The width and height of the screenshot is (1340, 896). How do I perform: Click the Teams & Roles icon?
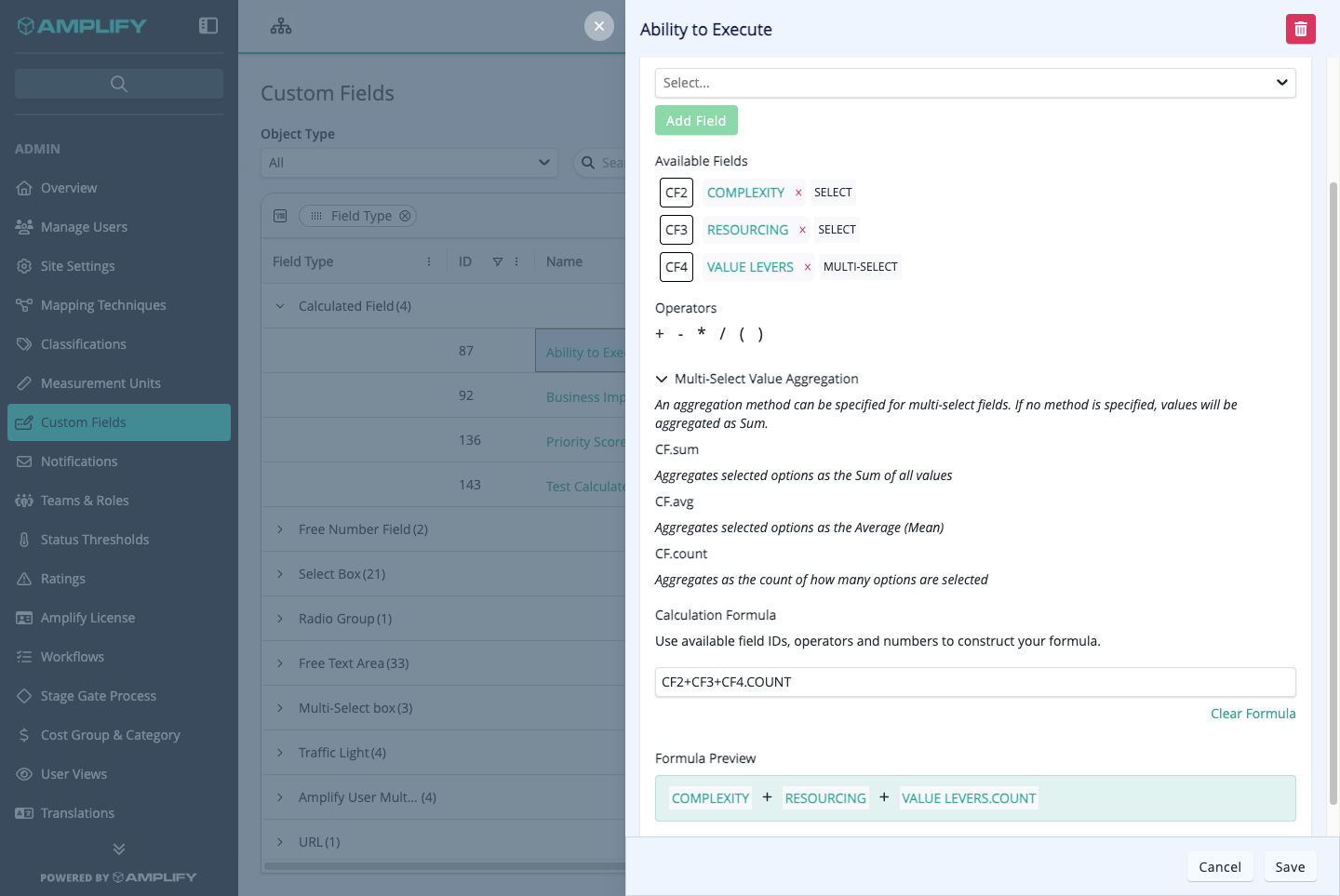pos(24,501)
